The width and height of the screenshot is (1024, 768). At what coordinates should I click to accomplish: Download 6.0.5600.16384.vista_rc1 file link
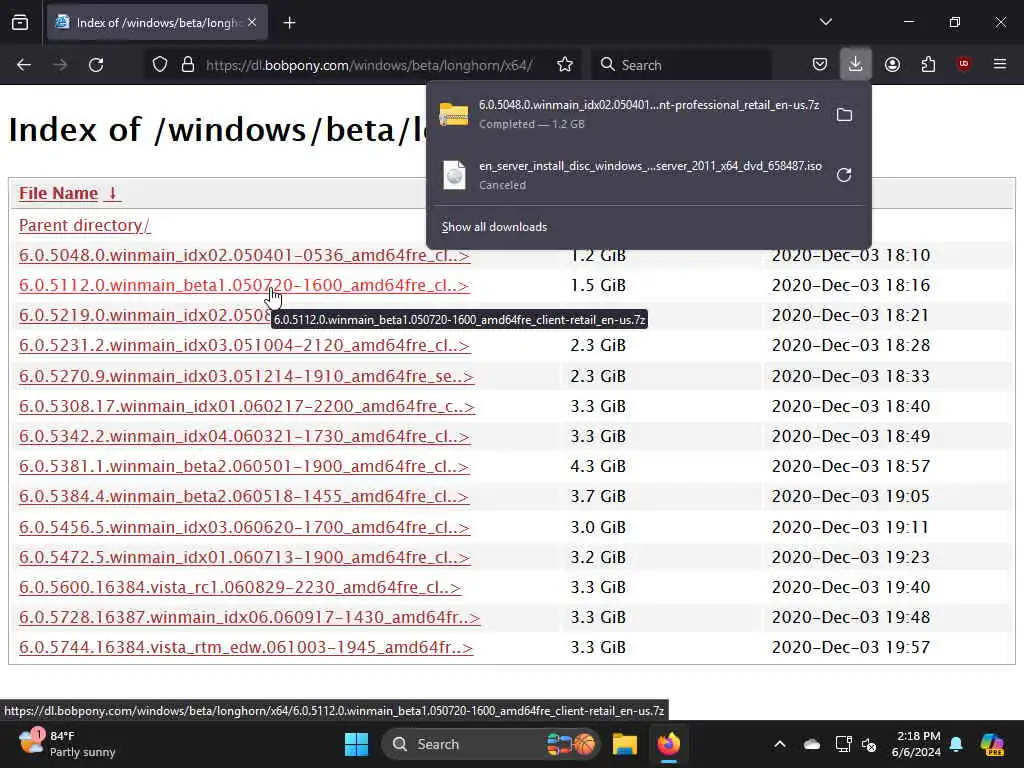coord(240,587)
